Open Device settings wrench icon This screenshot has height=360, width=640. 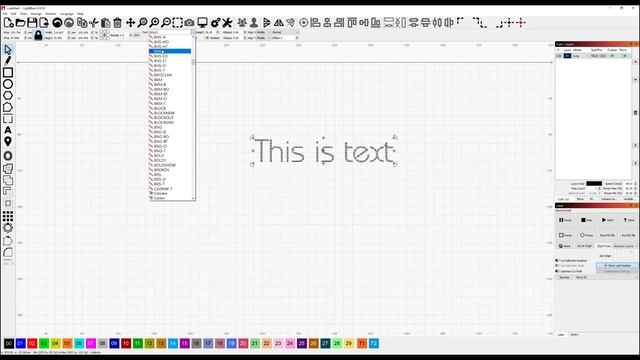point(227,23)
